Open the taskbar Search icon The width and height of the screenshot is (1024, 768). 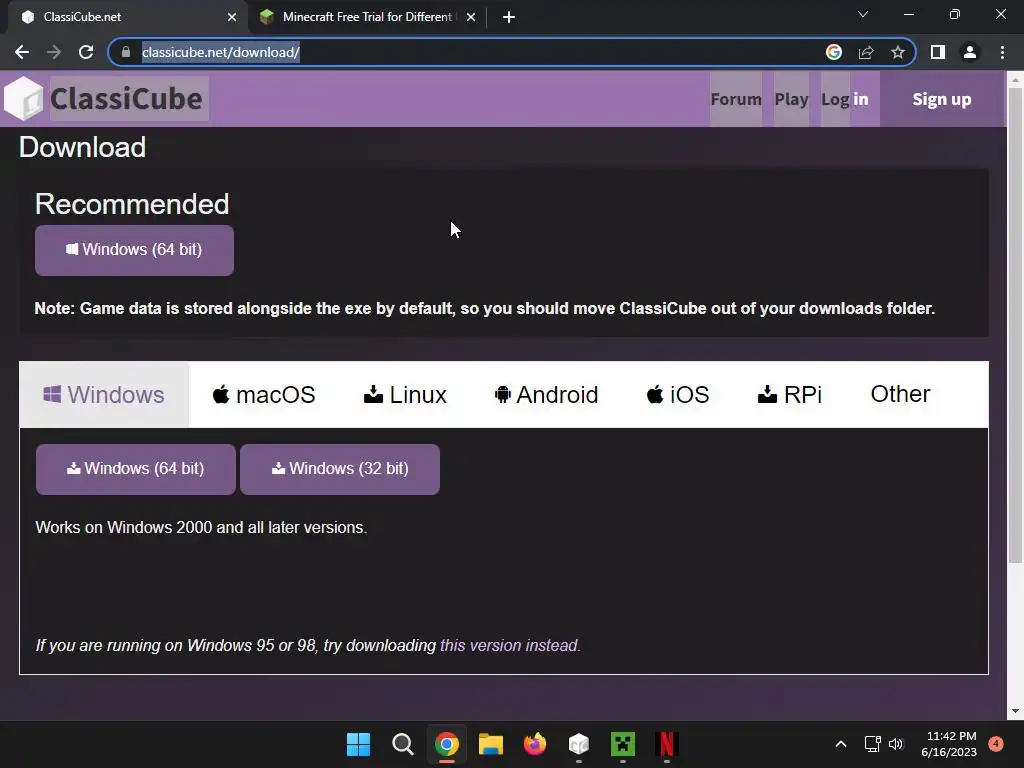click(x=402, y=744)
